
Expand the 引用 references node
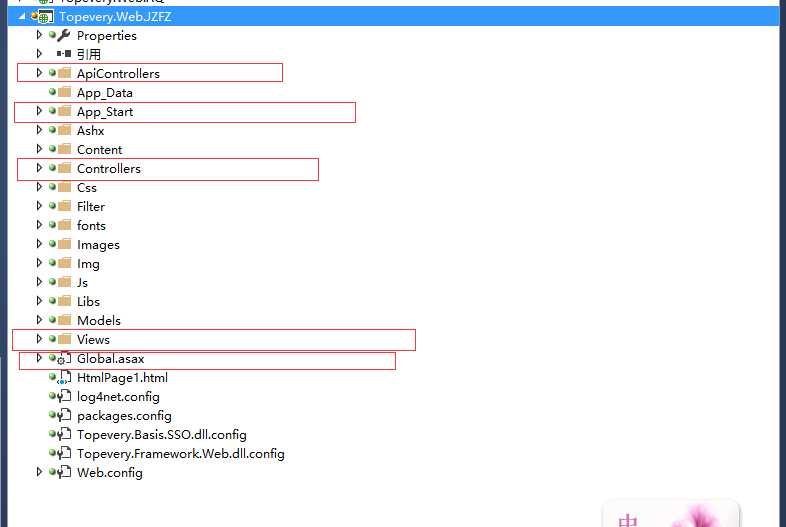39,54
